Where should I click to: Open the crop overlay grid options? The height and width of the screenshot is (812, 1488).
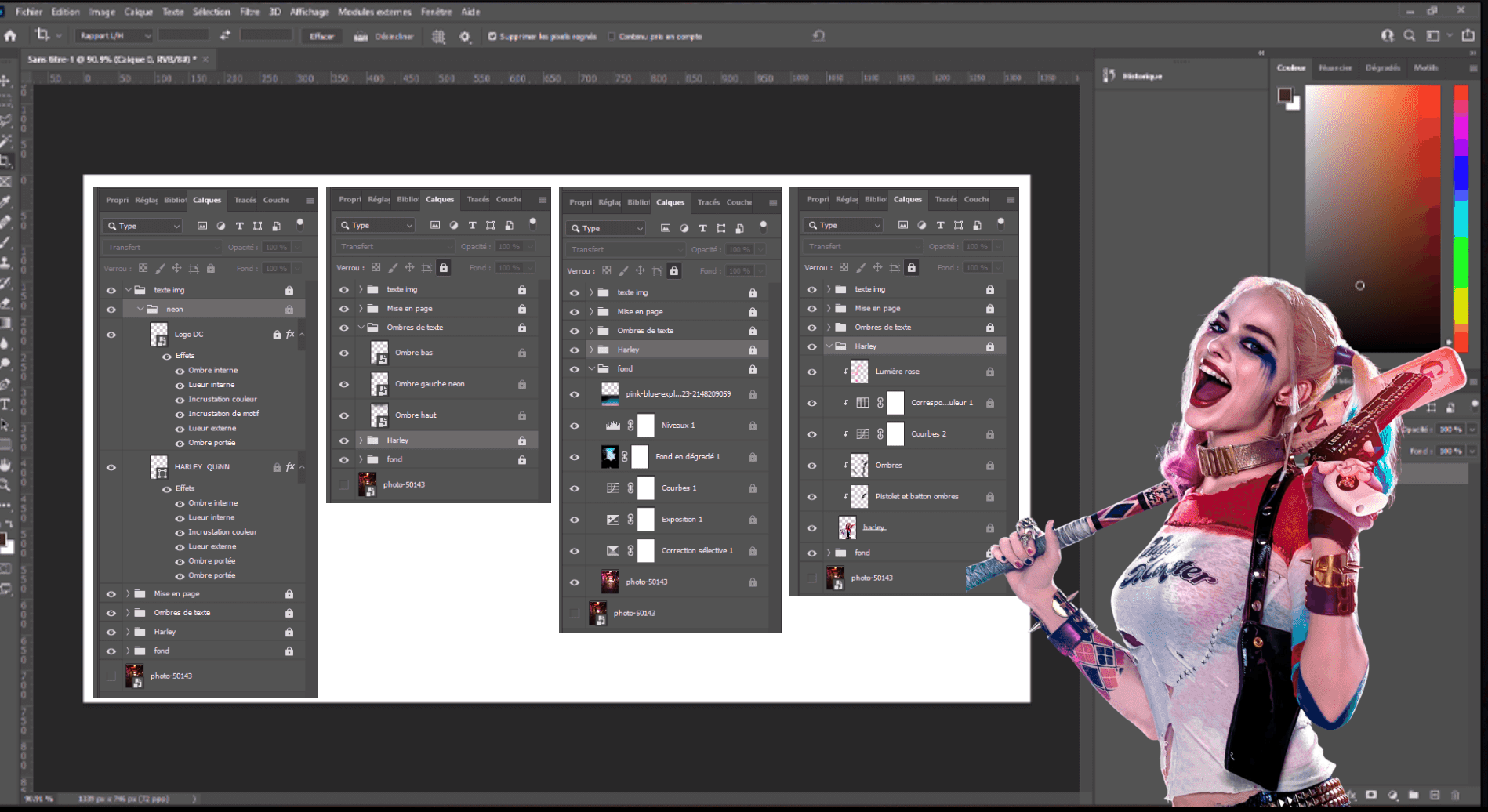pos(438,37)
